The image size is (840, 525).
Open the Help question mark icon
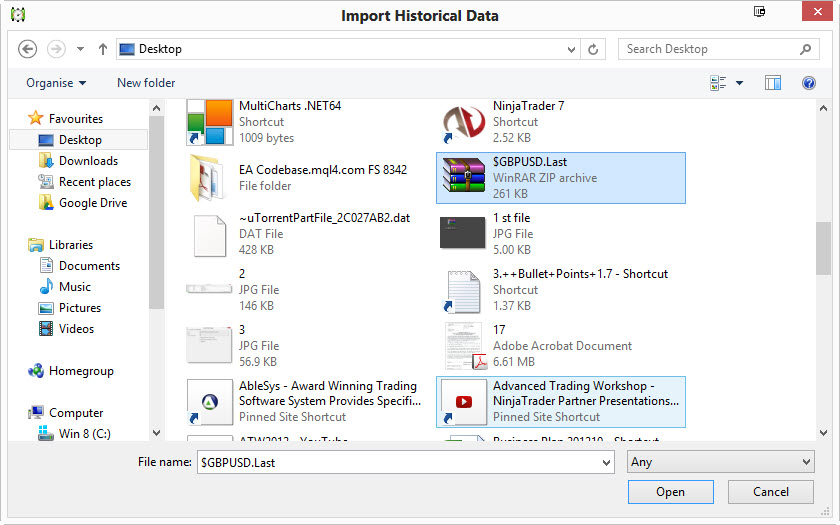pos(809,83)
